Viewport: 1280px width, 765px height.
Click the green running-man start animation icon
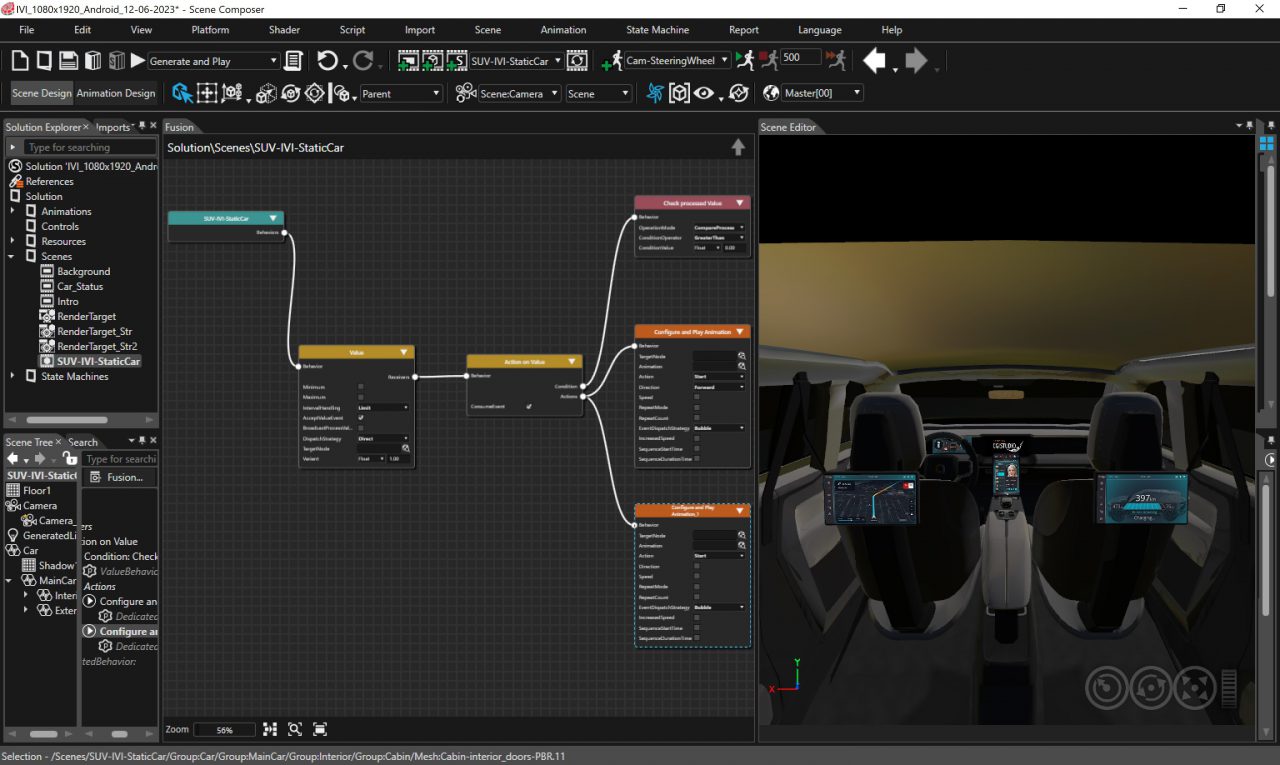click(745, 61)
